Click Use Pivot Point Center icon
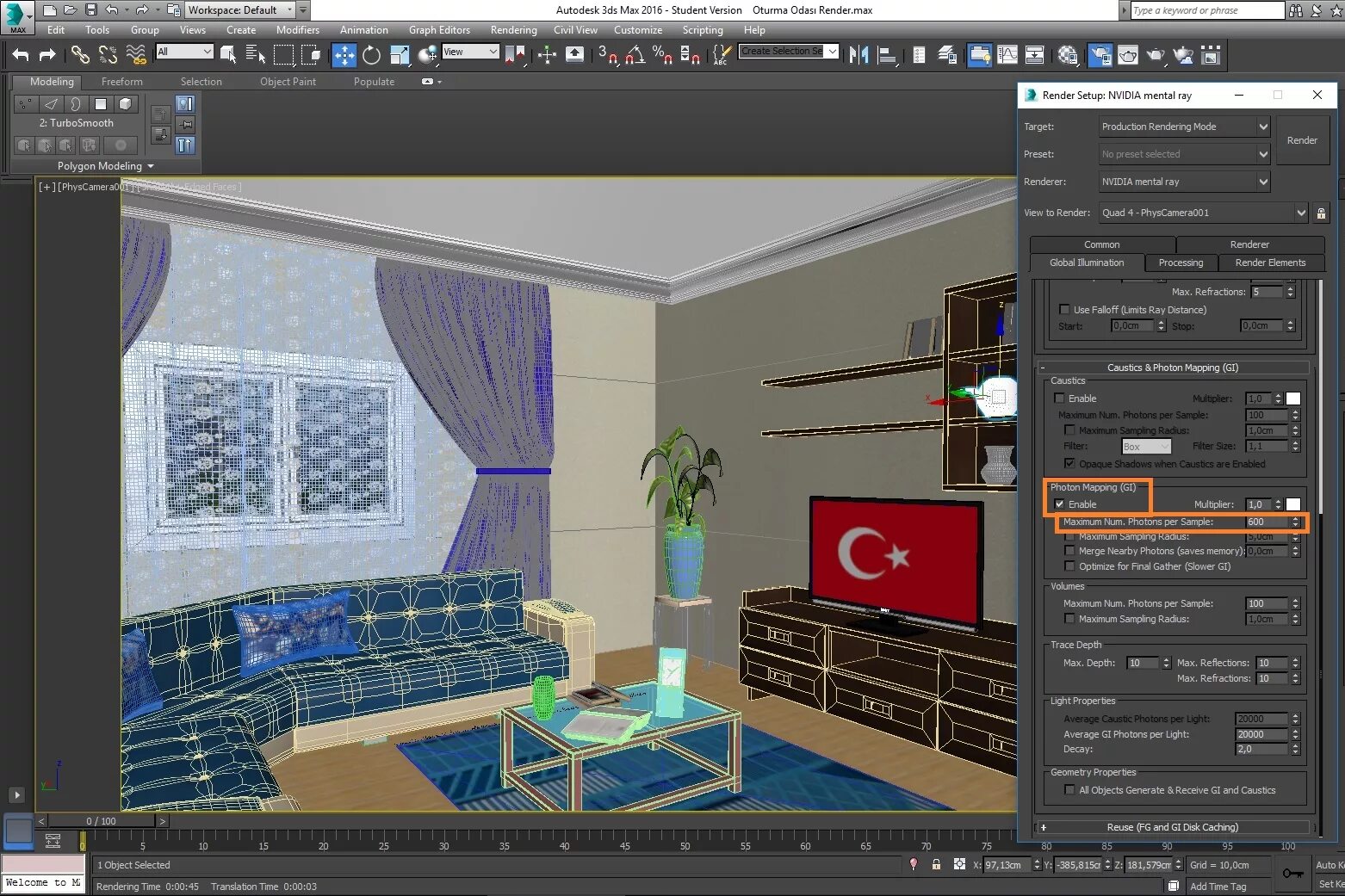This screenshot has height=896, width=1345. click(x=515, y=55)
